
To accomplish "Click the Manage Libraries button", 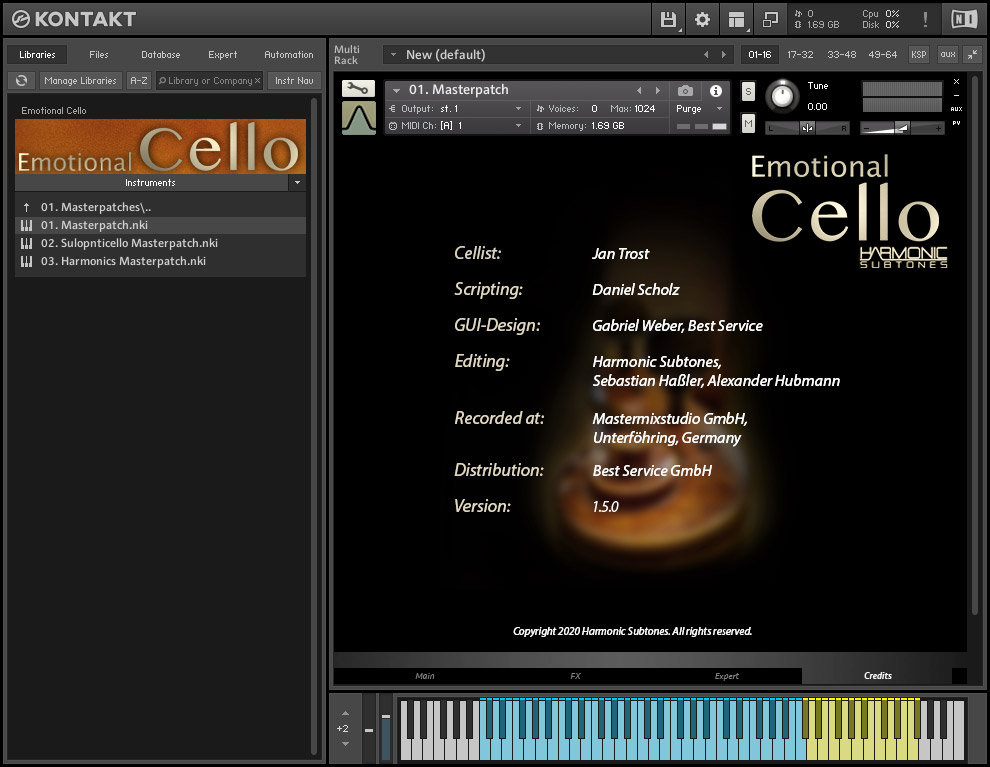I will click(80, 80).
